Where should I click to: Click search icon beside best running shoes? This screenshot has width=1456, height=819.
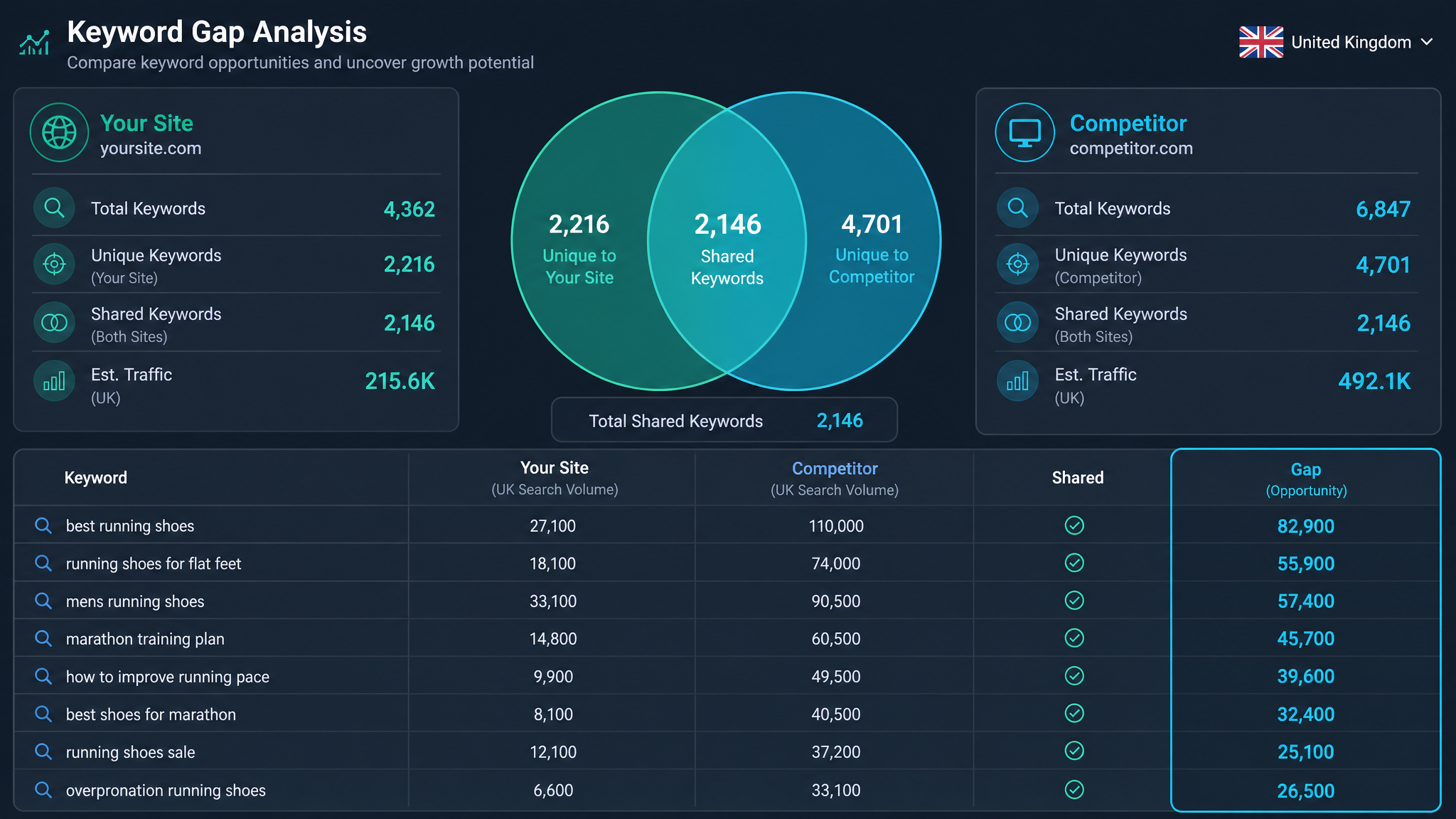click(43, 525)
